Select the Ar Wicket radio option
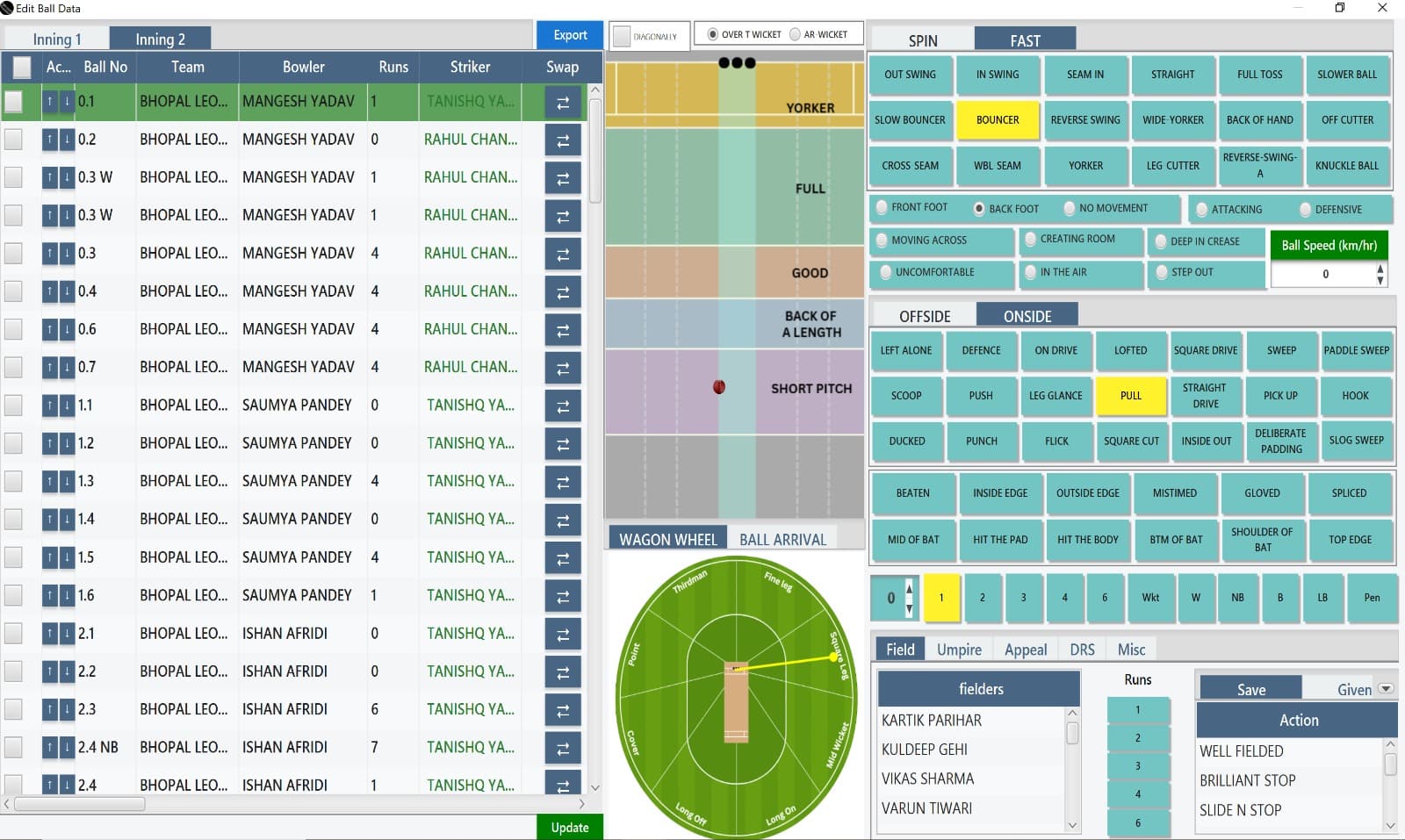This screenshot has width=1405, height=840. click(x=795, y=34)
